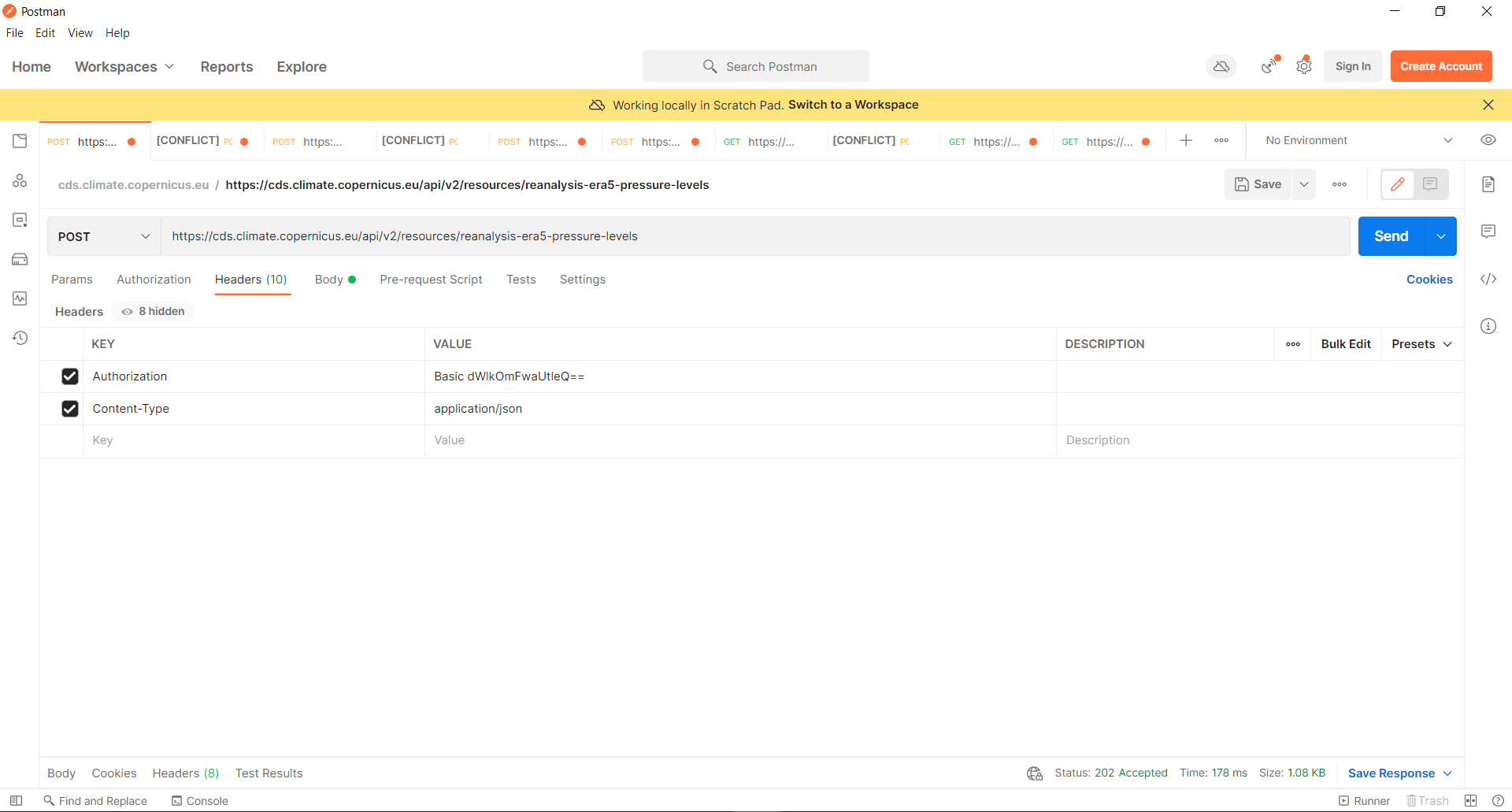Image resolution: width=1512 pixels, height=812 pixels.
Task: Open the Console in status bar
Action: [200, 801]
